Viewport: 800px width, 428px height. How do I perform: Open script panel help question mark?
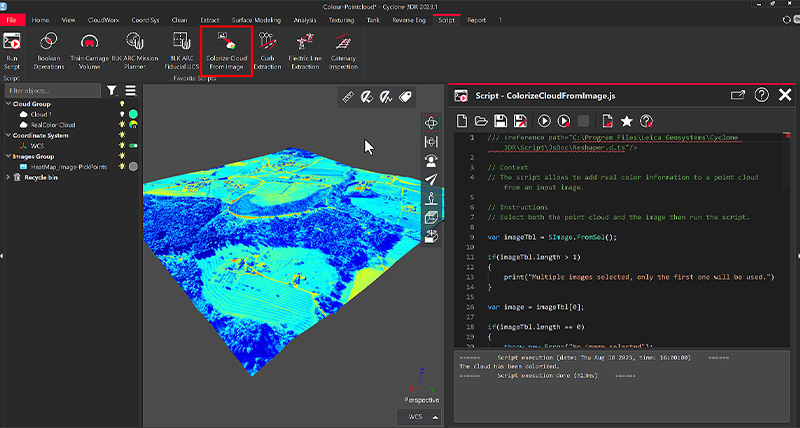pyautogui.click(x=762, y=95)
